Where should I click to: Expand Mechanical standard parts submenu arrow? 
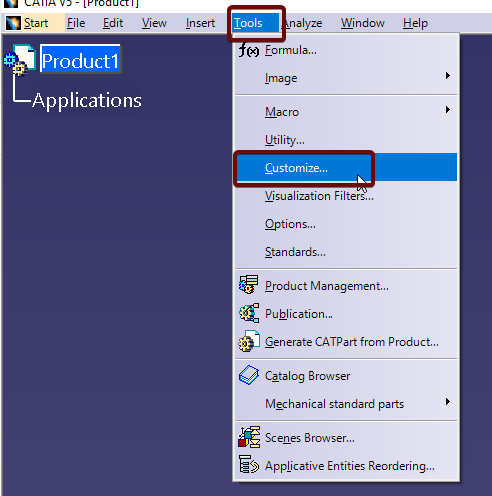pos(448,402)
